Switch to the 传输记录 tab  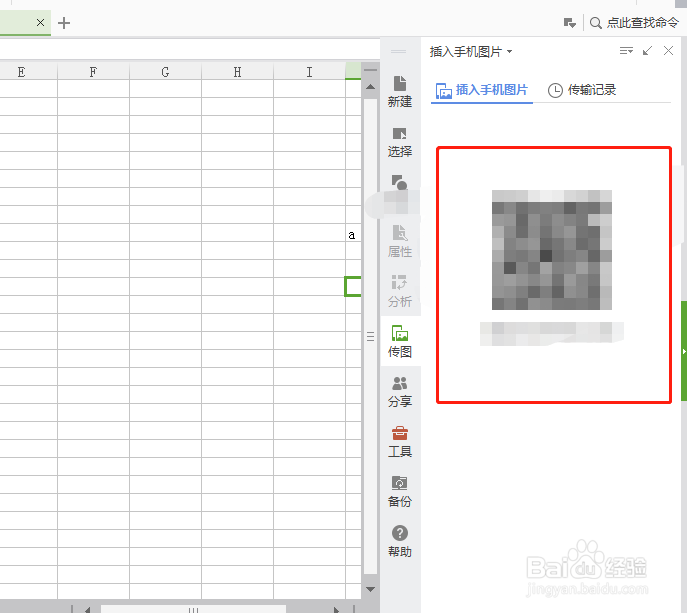[582, 90]
